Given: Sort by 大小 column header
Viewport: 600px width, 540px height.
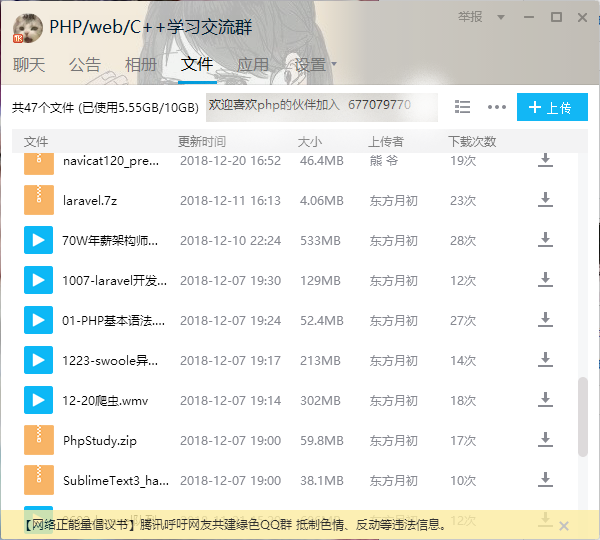Looking at the screenshot, I should (x=310, y=142).
